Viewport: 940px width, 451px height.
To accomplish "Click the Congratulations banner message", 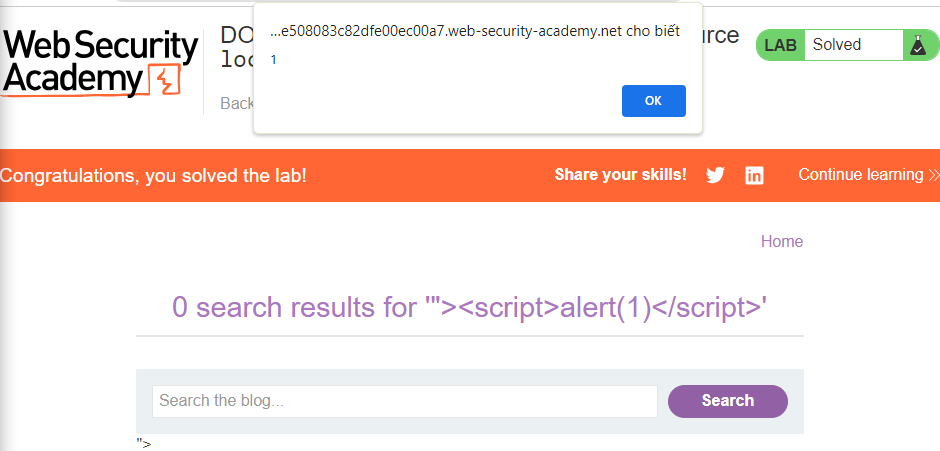I will (x=153, y=176).
